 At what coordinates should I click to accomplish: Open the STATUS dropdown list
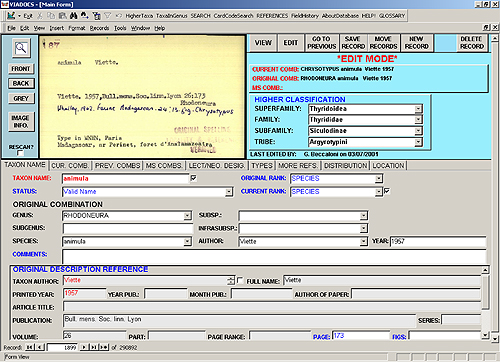pos(229,192)
